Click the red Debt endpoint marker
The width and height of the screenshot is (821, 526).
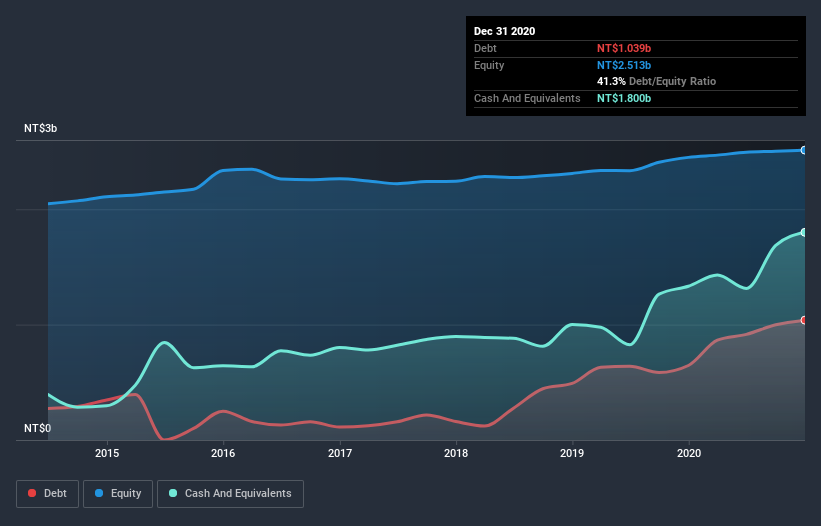pyautogui.click(x=804, y=320)
